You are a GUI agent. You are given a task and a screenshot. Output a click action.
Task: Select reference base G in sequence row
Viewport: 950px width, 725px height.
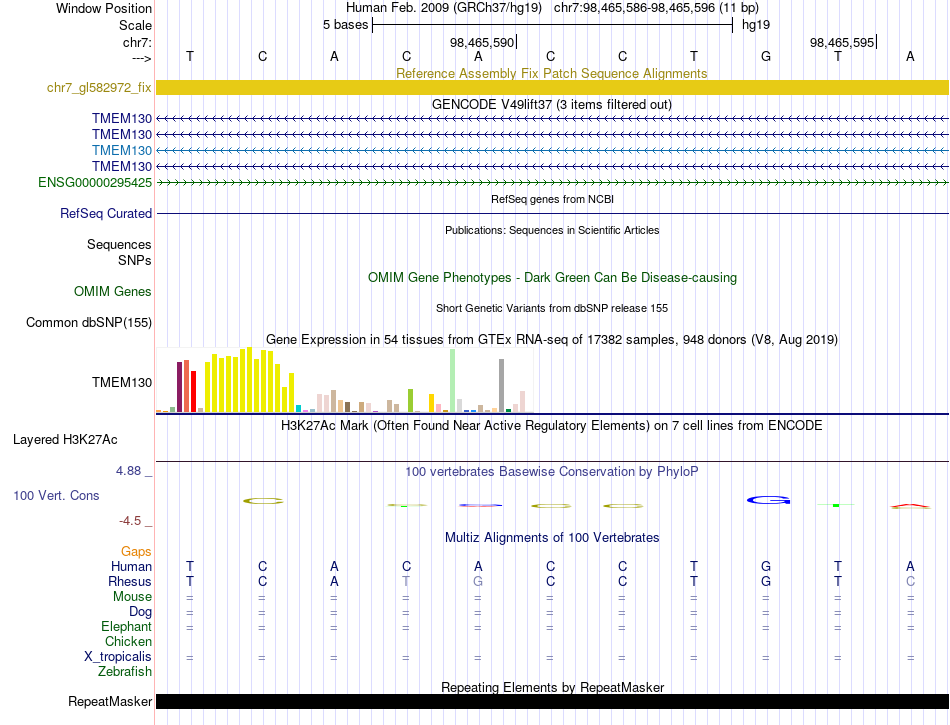pyautogui.click(x=766, y=56)
